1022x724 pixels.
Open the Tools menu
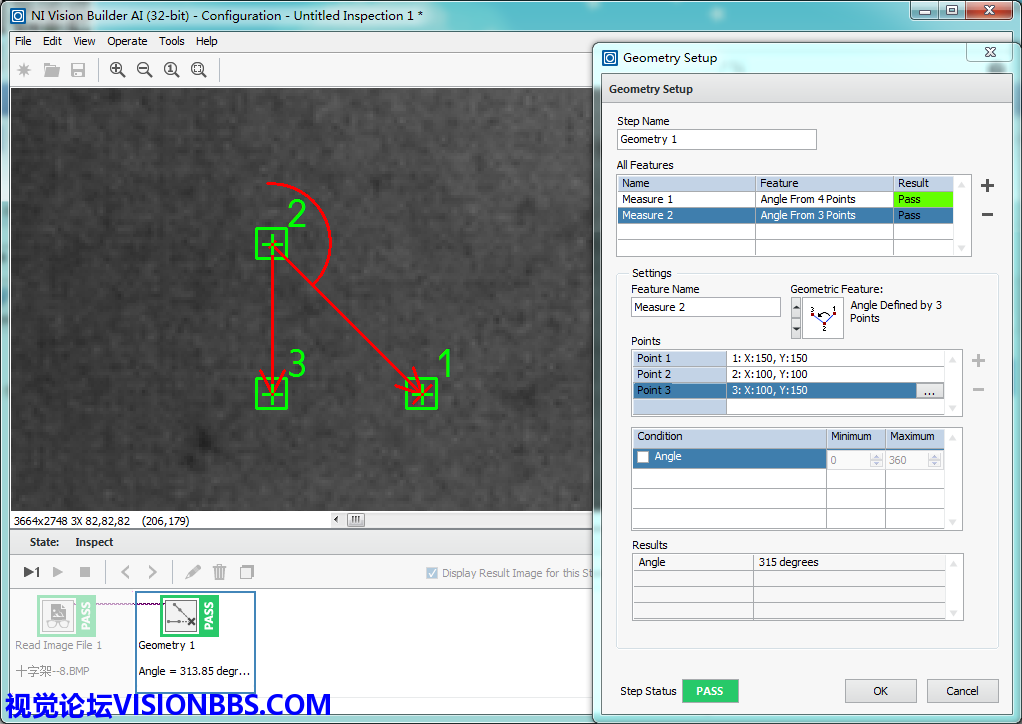172,41
